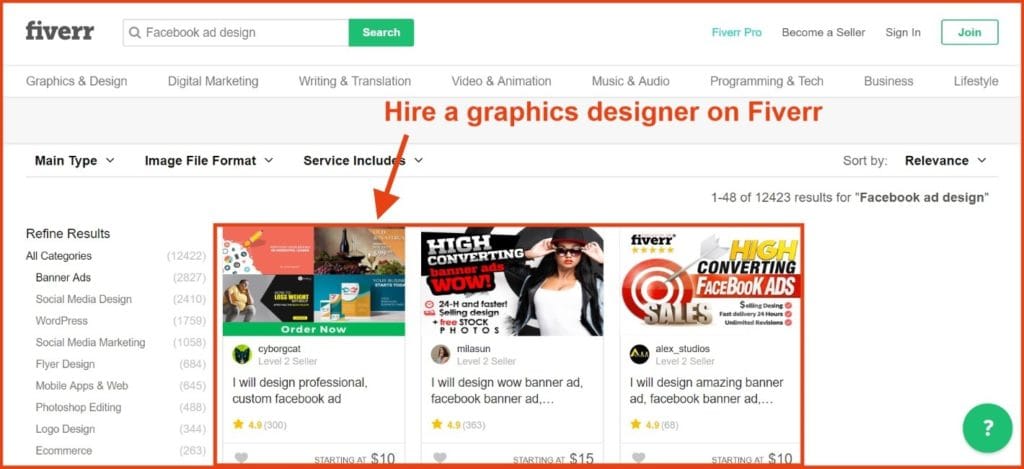Open the Sort by Relevance dropdown
Viewport: 1024px width, 469px height.
click(946, 161)
